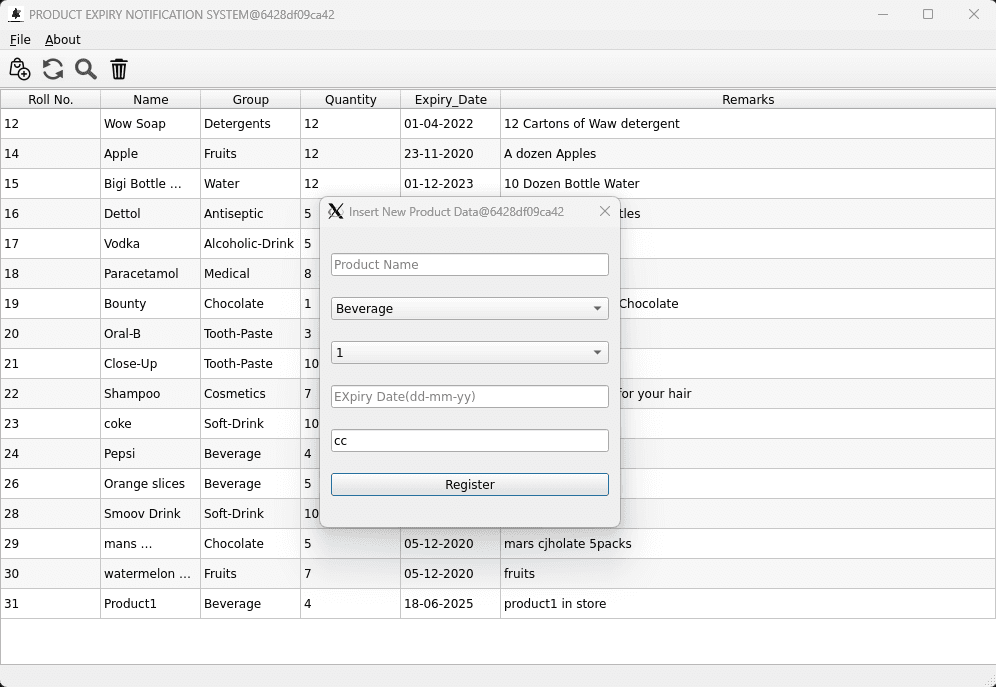Click the Quantity column header
Viewport: 996px width, 687px height.
click(x=351, y=100)
